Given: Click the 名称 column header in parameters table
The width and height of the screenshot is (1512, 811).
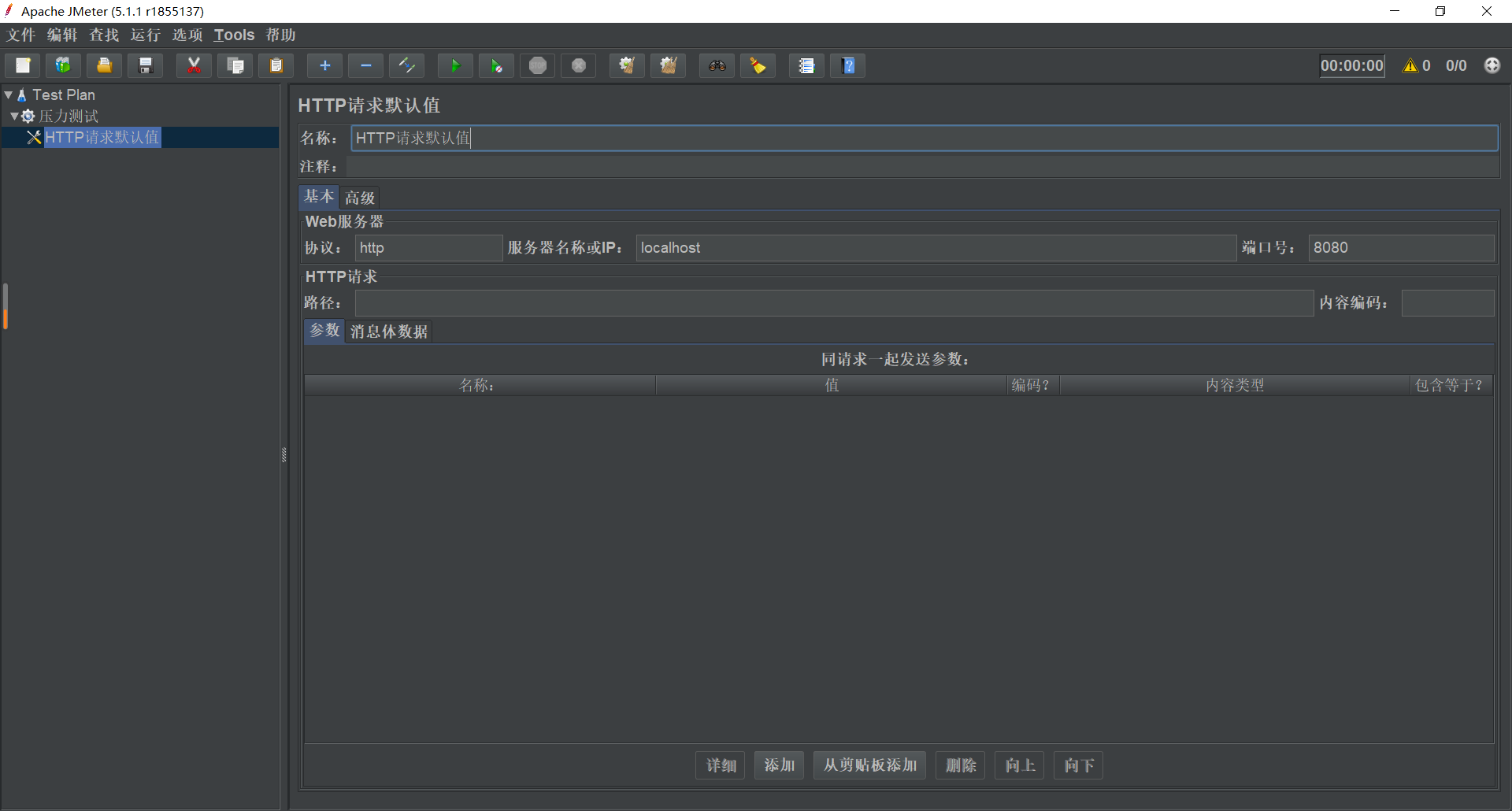Looking at the screenshot, I should tap(480, 385).
